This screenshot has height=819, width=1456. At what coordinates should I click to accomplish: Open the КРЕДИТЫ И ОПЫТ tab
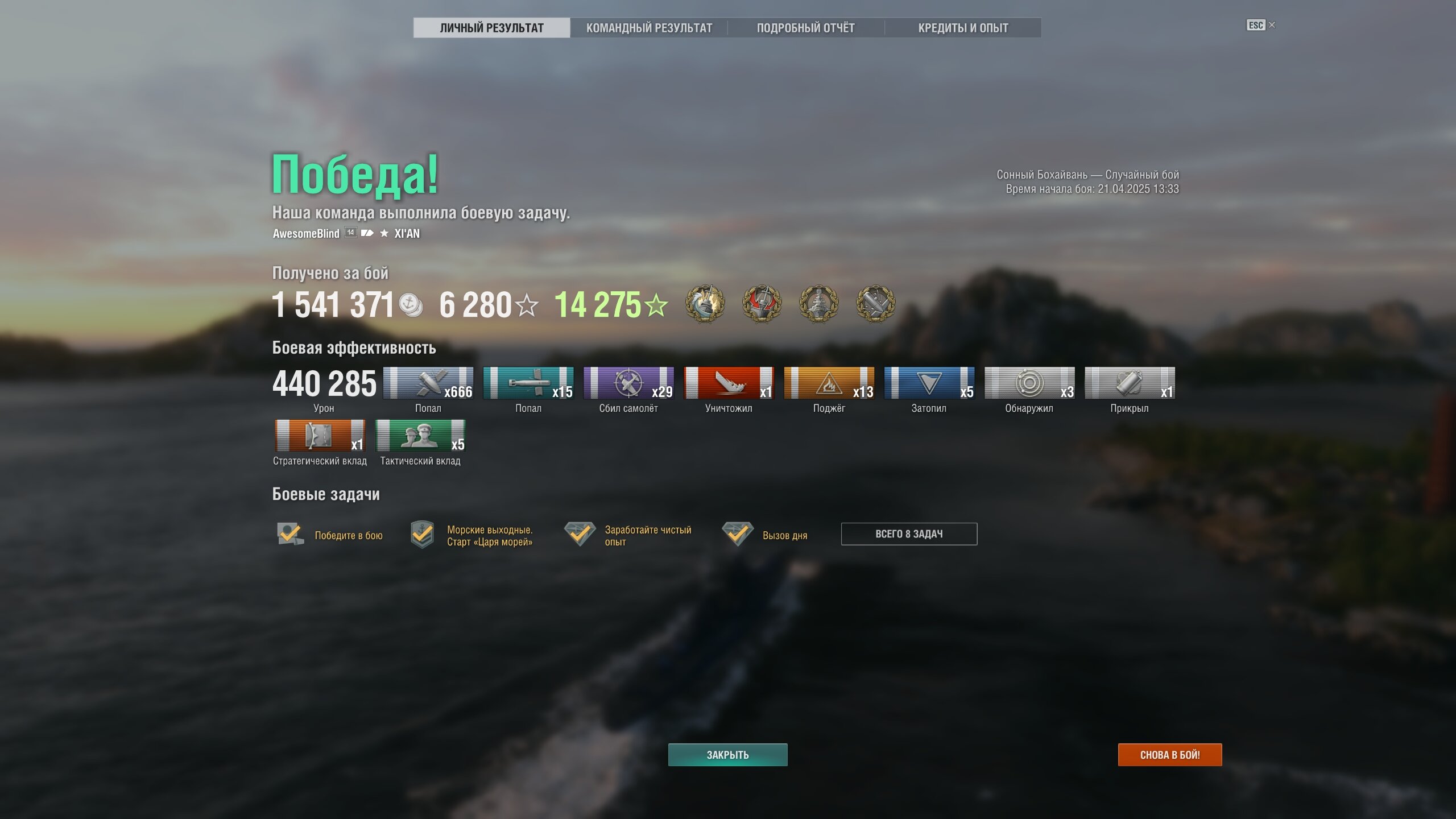click(x=963, y=28)
